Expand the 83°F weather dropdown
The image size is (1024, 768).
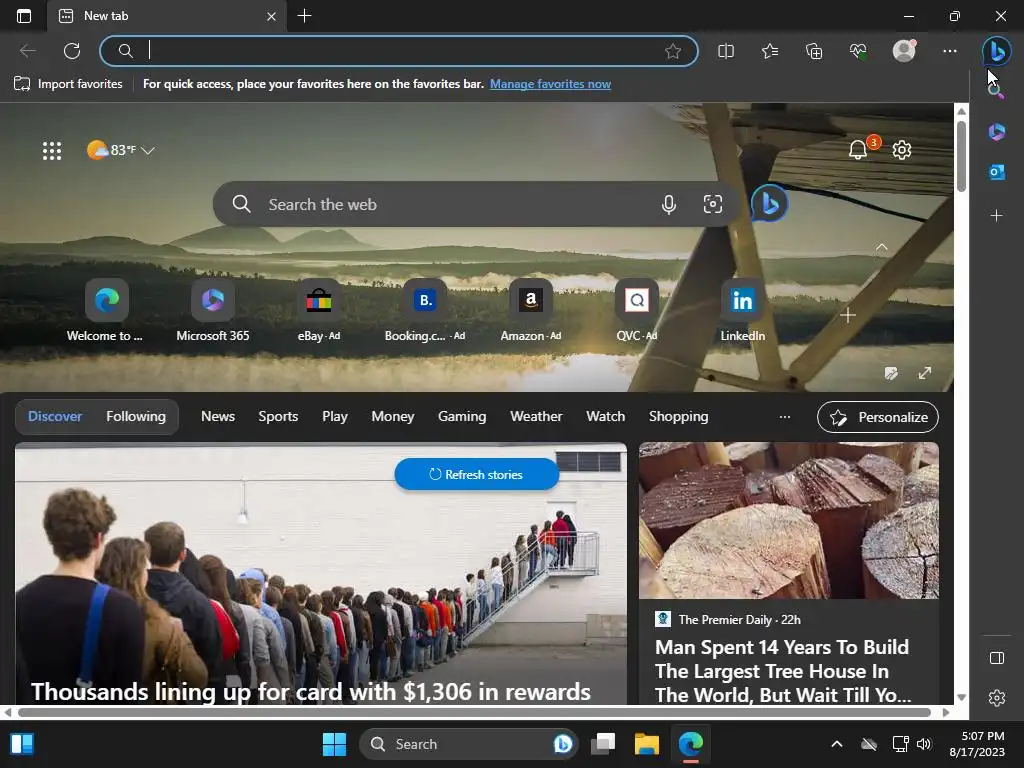click(x=121, y=150)
